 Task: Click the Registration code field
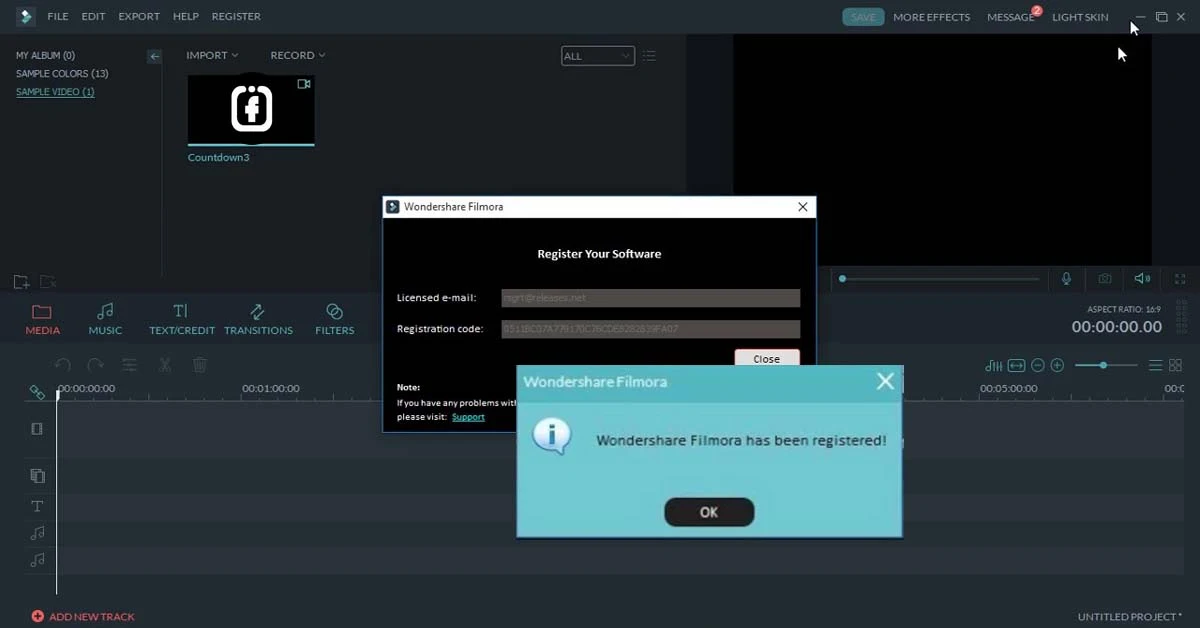click(x=650, y=329)
